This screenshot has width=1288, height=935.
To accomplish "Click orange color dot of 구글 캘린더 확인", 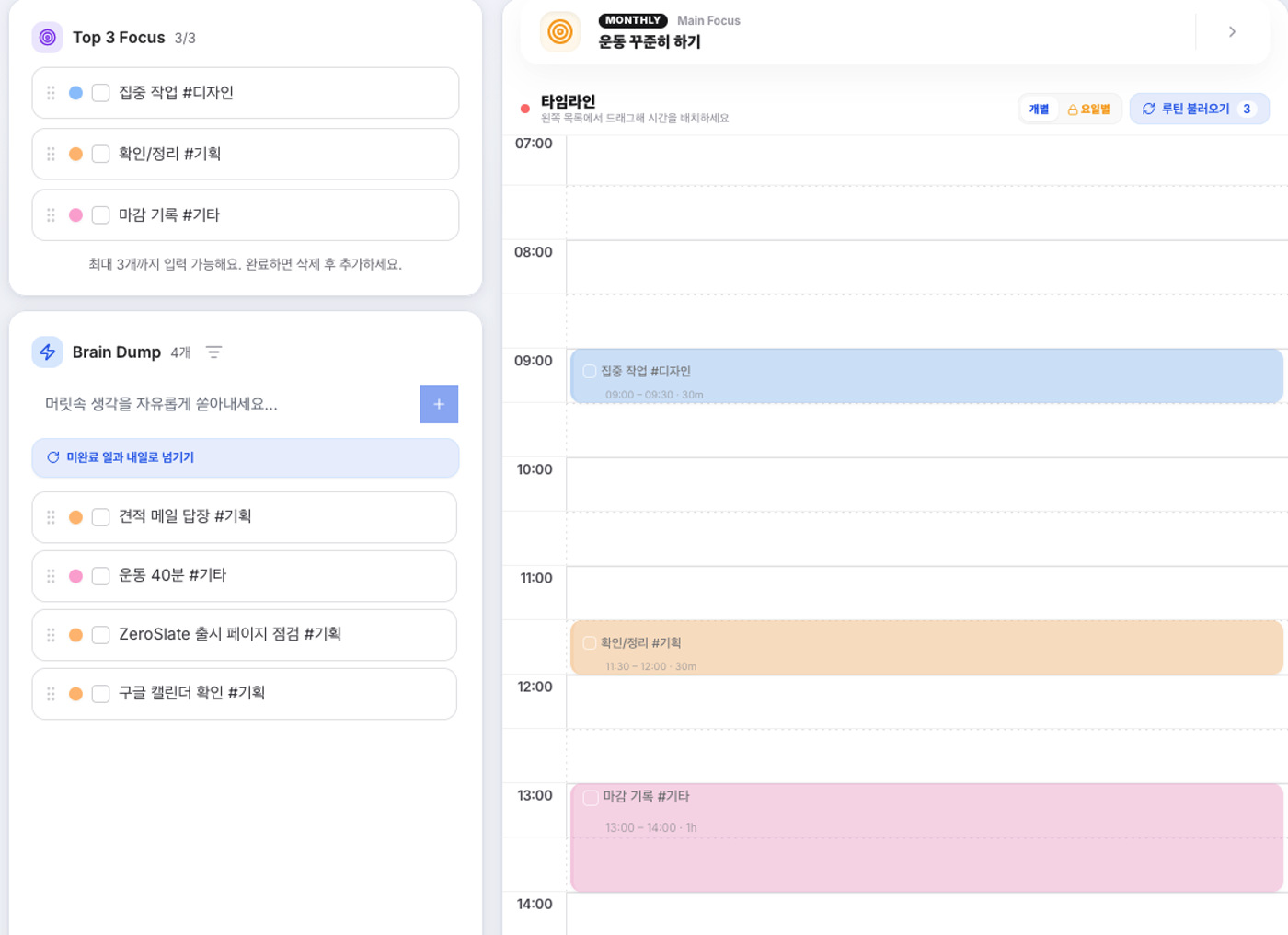I will (x=76, y=694).
